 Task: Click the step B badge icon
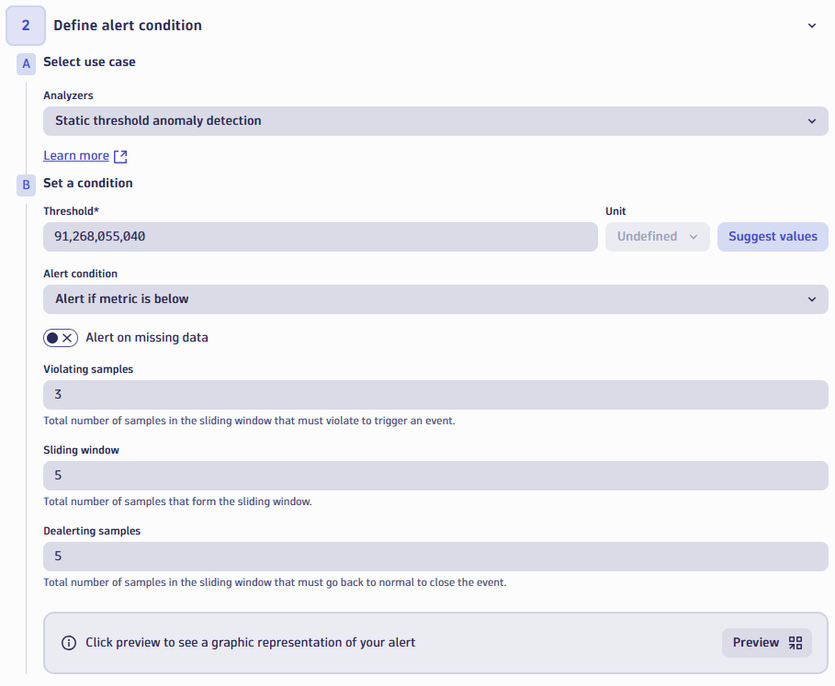tap(26, 185)
